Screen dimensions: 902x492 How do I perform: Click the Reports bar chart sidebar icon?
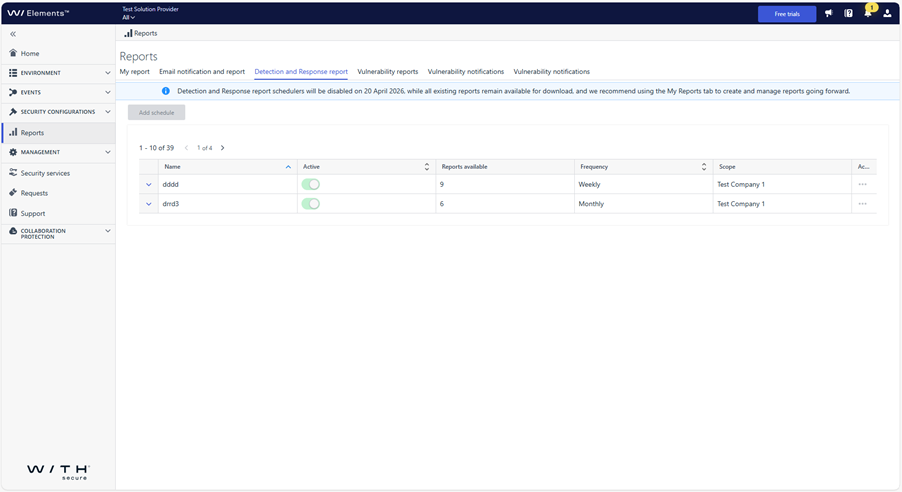pos(13,132)
